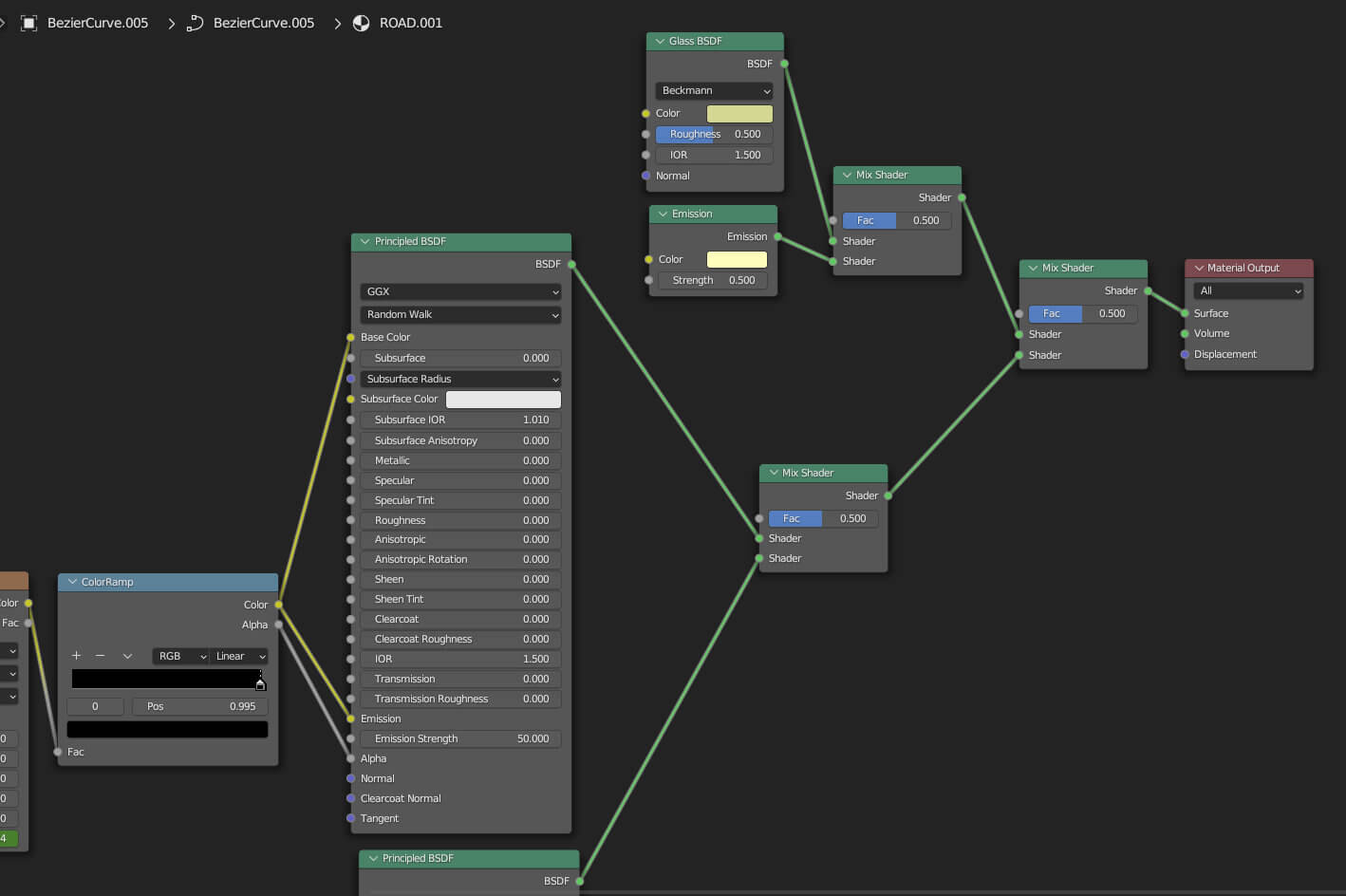Screen dimensions: 1346x896
Task: Click the Emission node color swatch
Action: pyautogui.click(x=737, y=260)
